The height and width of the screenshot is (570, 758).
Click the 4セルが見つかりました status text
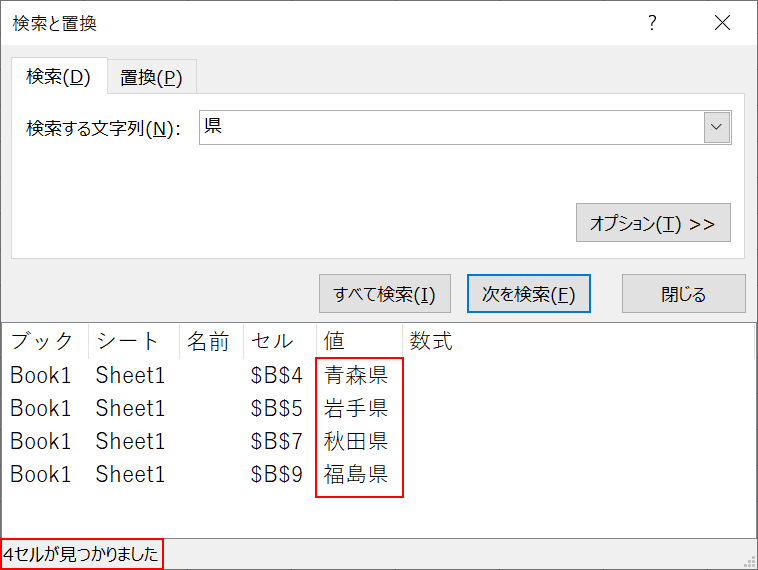click(x=81, y=554)
